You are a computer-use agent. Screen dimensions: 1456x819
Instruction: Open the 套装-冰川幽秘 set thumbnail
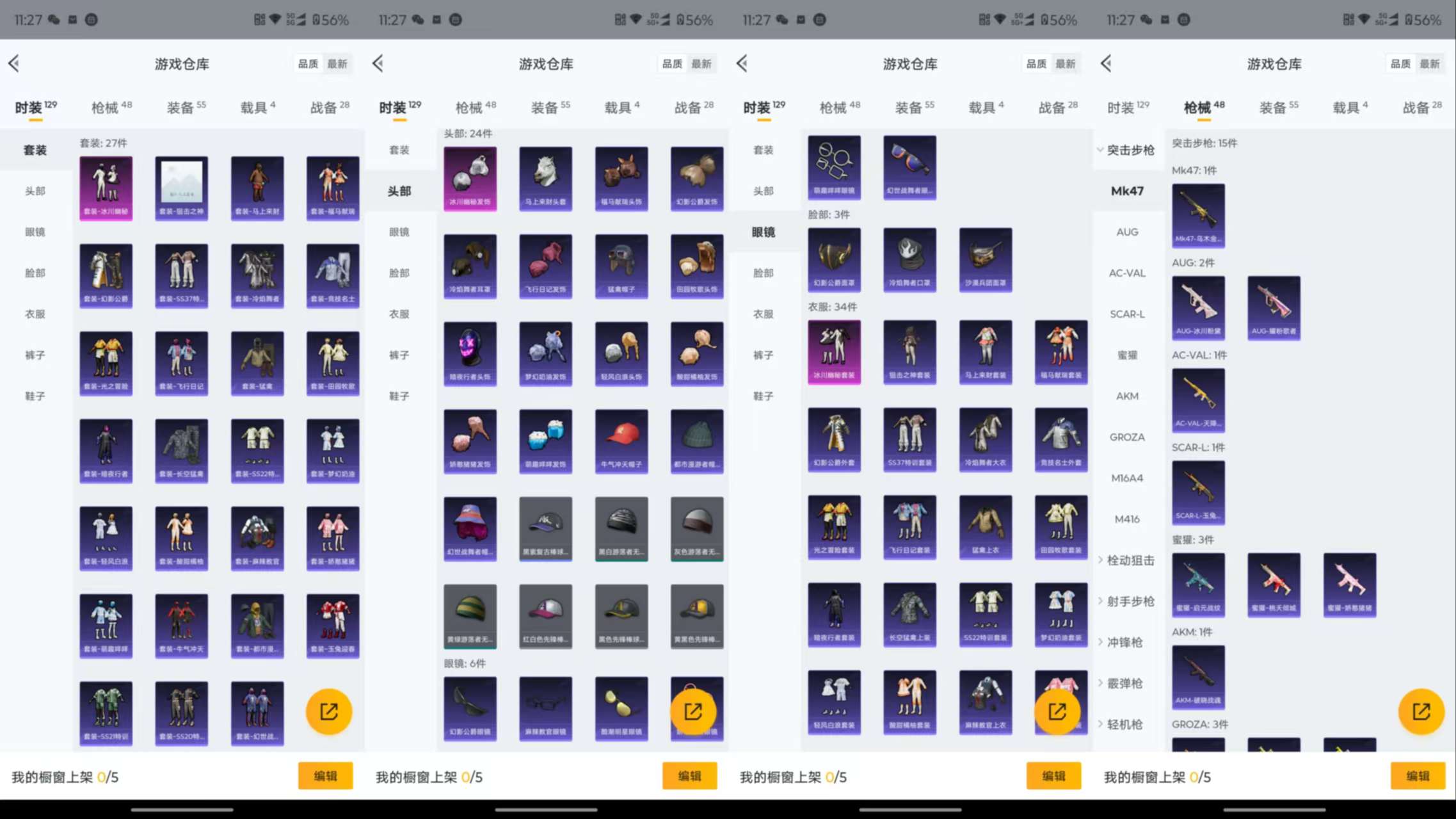coord(106,188)
